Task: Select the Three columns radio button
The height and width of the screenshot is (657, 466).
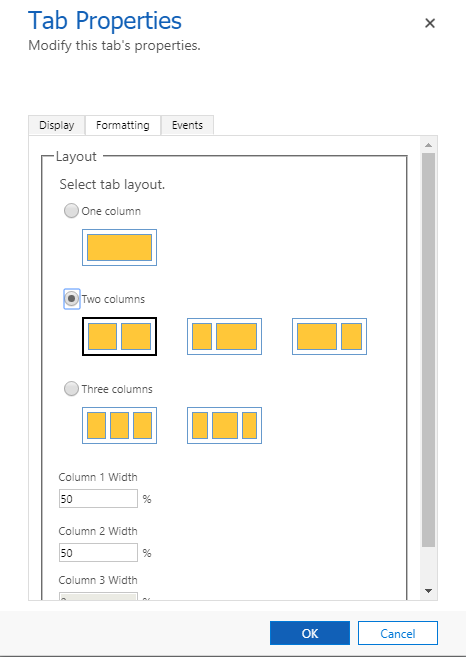Action: click(x=71, y=389)
